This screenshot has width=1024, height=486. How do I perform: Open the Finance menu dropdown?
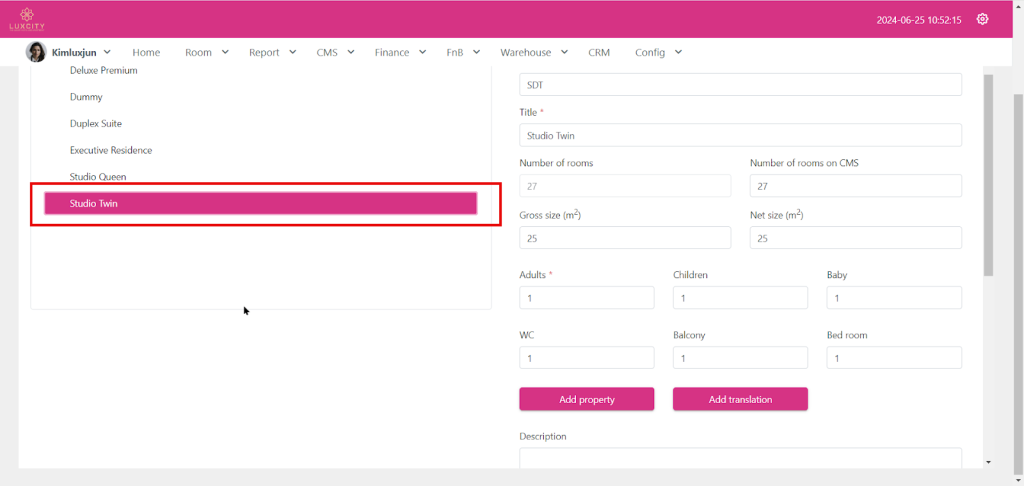coord(400,52)
